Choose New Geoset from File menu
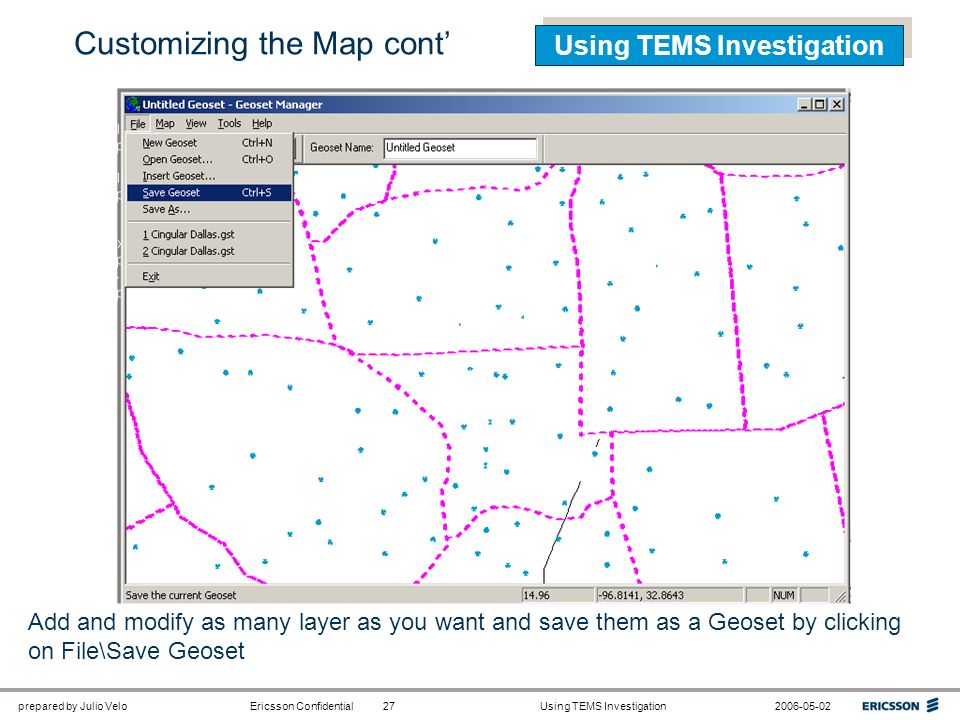Image resolution: width=960 pixels, height=720 pixels. [x=209, y=143]
